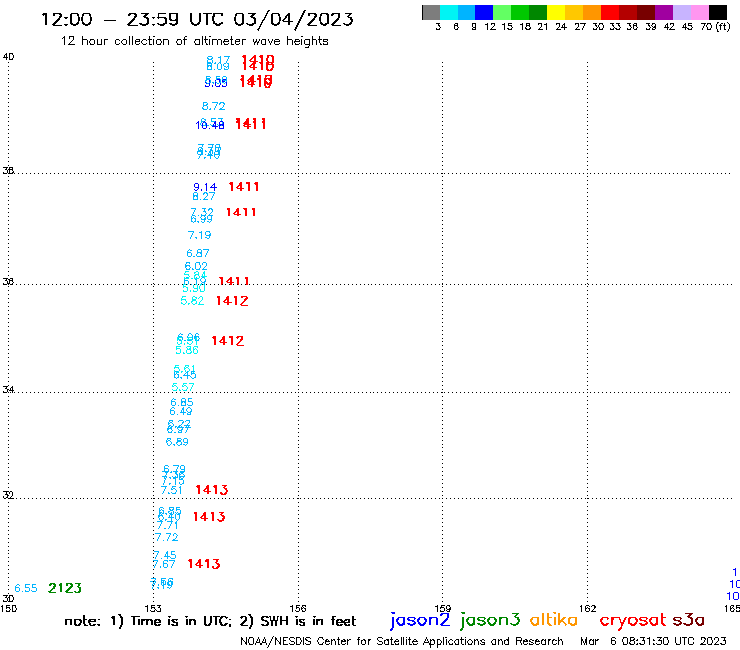The width and height of the screenshot is (740, 650).
Task: Select the time label 1413 beside 7.67
Action: (204, 564)
